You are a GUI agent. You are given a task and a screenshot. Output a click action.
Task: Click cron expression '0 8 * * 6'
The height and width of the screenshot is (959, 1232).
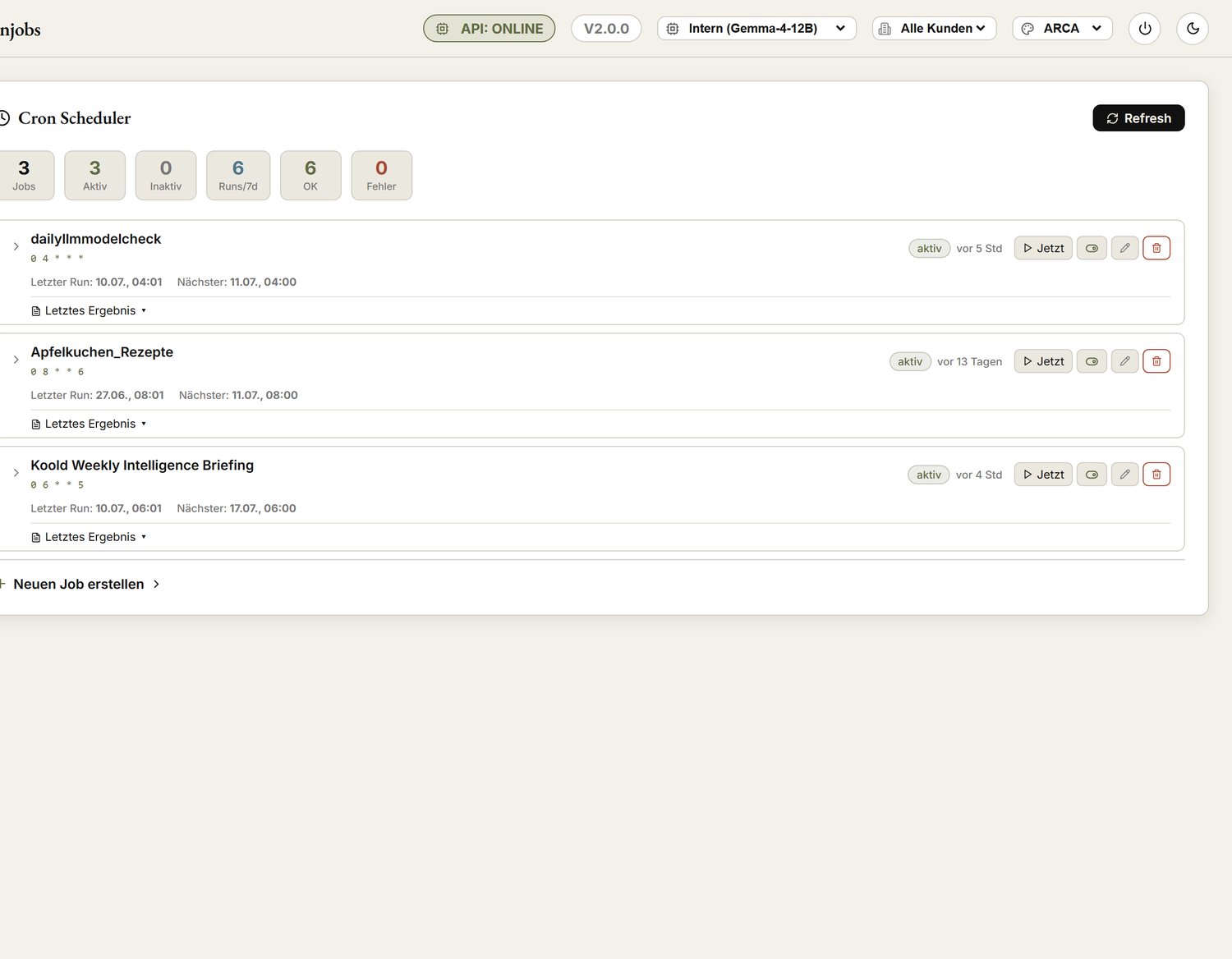(x=57, y=372)
